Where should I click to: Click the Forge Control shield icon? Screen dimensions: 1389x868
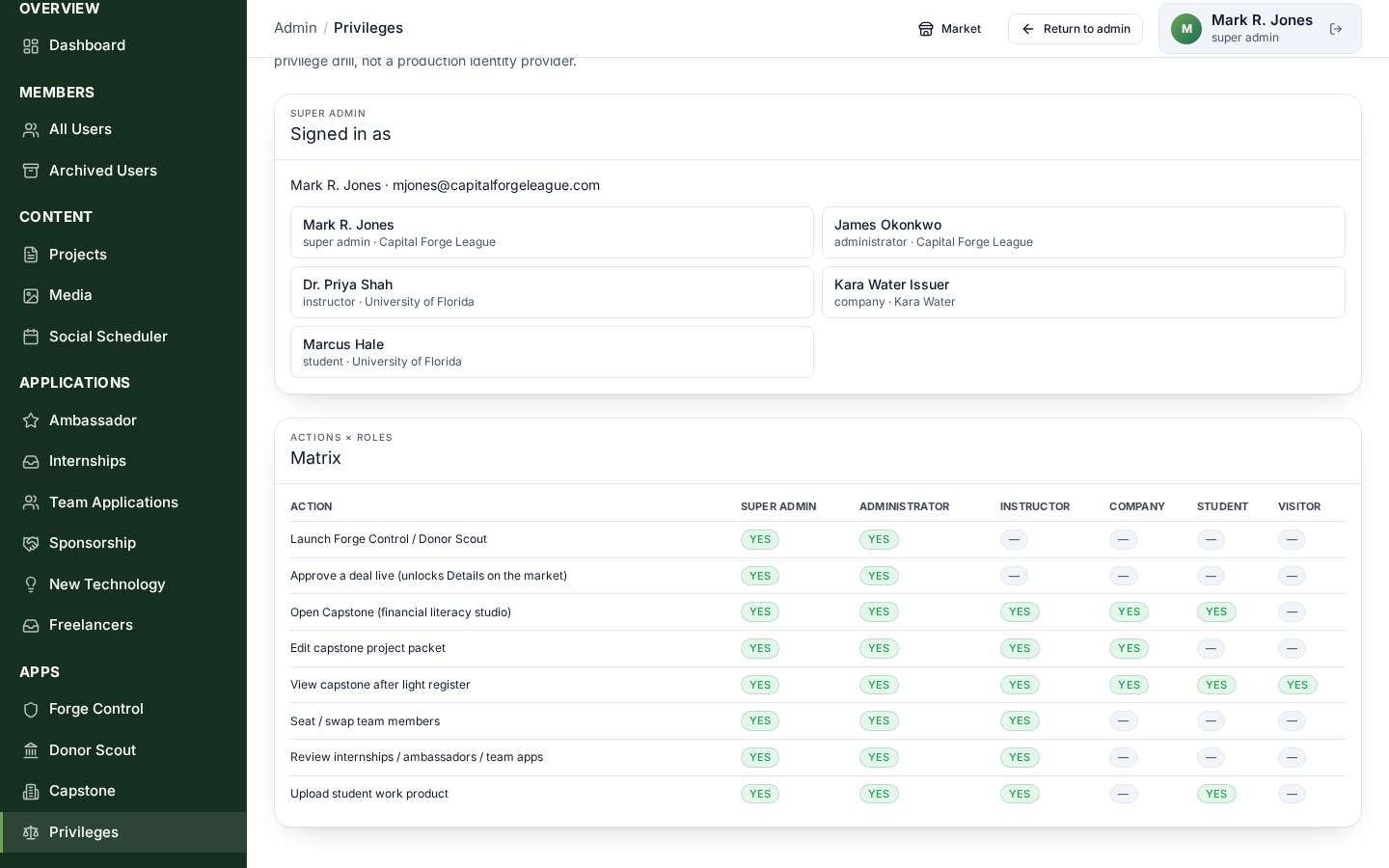[31, 709]
